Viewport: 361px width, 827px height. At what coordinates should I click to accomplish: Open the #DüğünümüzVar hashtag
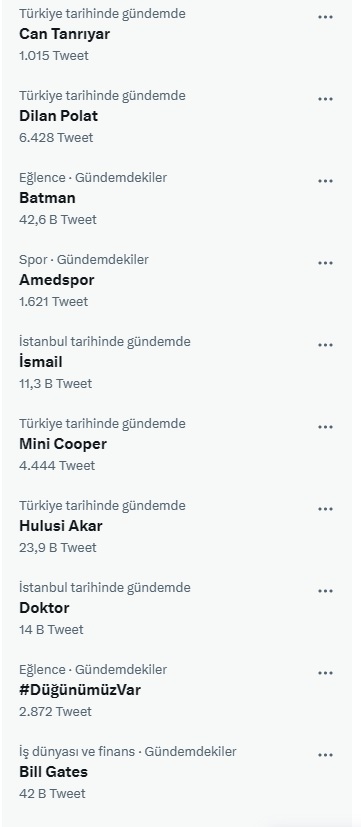(x=80, y=690)
